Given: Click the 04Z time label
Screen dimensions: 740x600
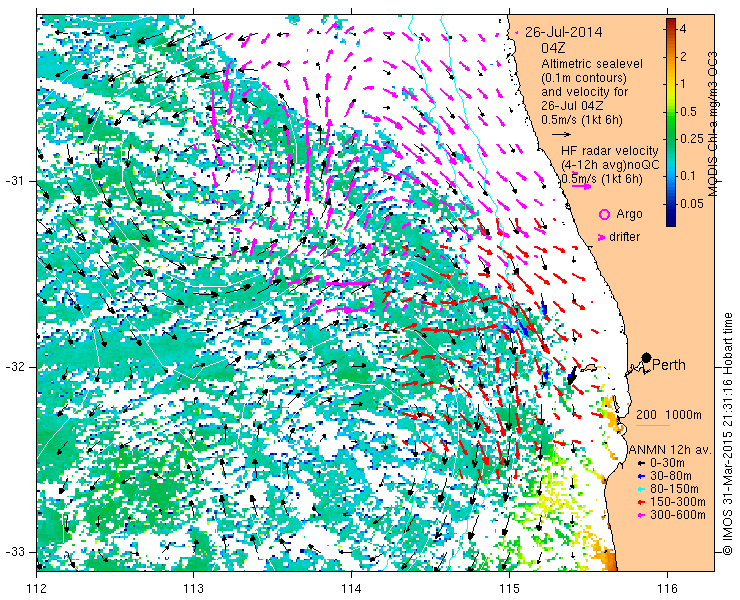Looking at the screenshot, I should pos(553,48).
